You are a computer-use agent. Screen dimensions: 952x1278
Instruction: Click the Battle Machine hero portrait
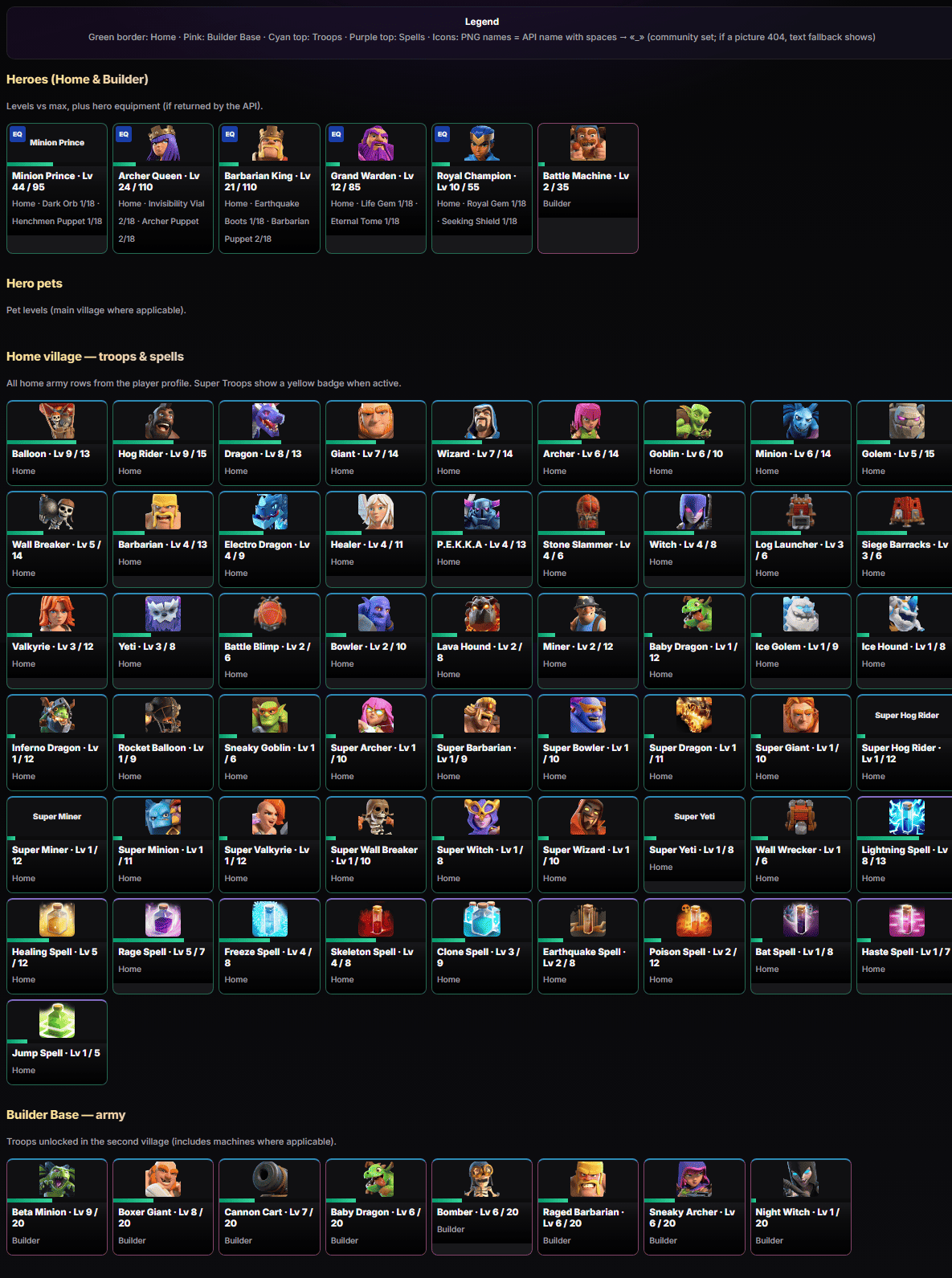pyautogui.click(x=588, y=143)
